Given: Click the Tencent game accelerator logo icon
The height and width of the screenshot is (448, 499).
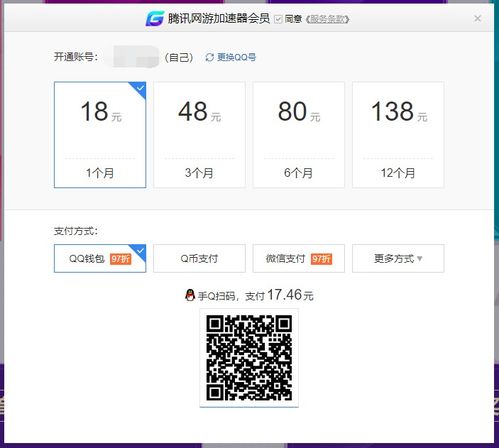Looking at the screenshot, I should [155, 18].
